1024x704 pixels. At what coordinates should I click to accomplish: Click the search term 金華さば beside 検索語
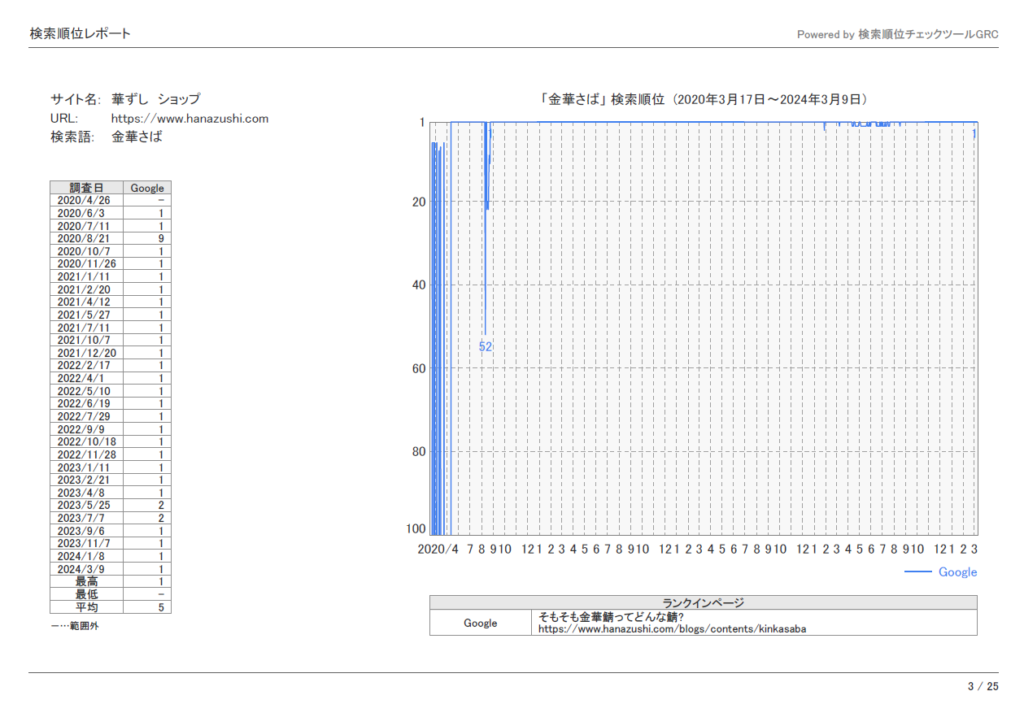[x=136, y=136]
